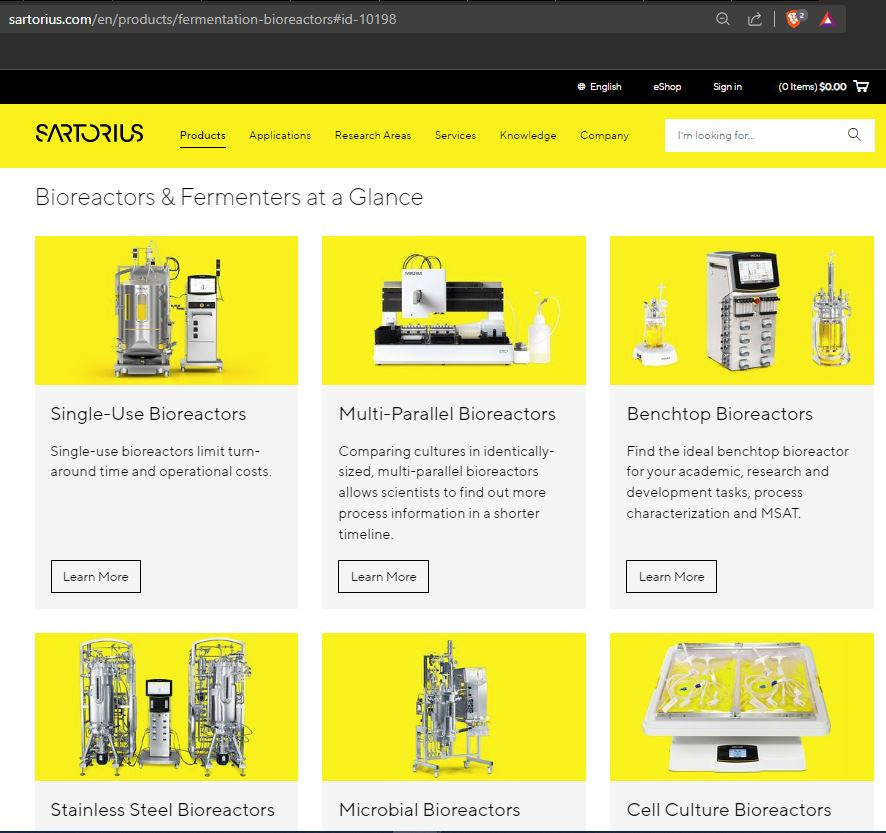Click the Brave Rewards triangle icon

coord(827,19)
